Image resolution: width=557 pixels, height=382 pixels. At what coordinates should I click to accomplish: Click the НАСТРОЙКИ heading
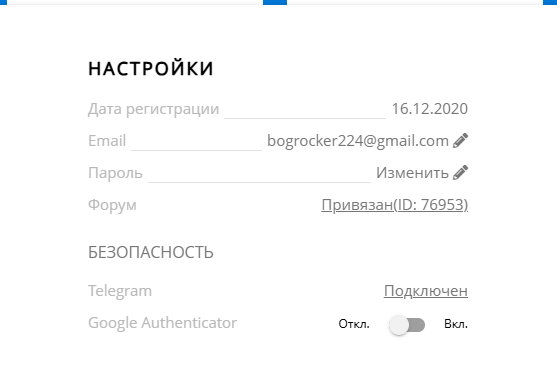151,69
